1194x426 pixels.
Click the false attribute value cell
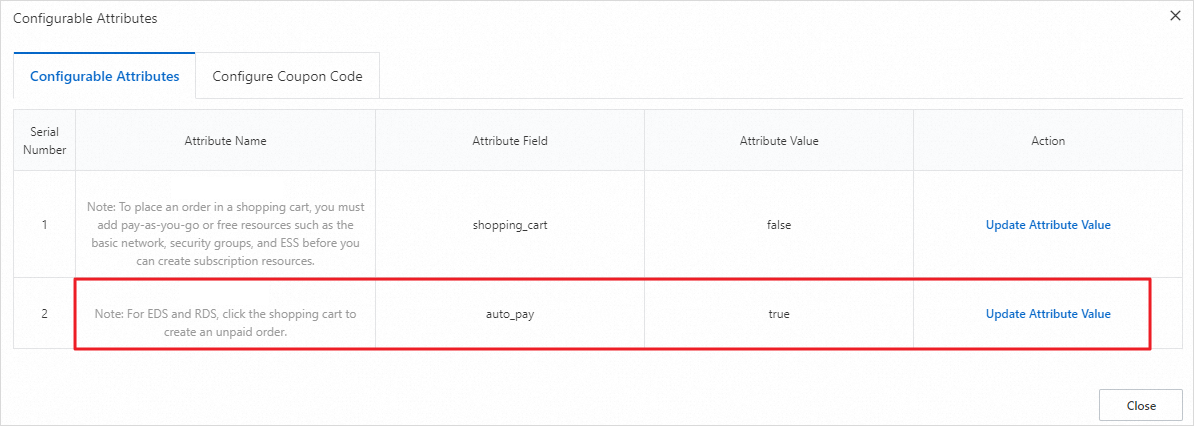coord(779,225)
